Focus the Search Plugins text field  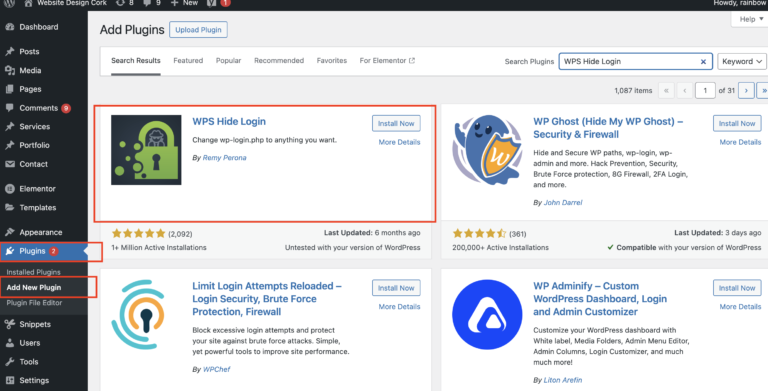(x=636, y=61)
